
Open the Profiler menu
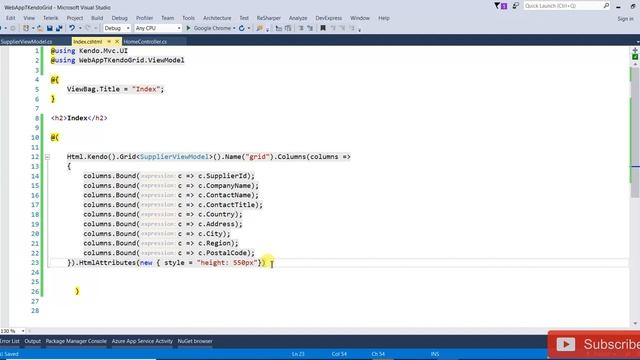coord(144,18)
